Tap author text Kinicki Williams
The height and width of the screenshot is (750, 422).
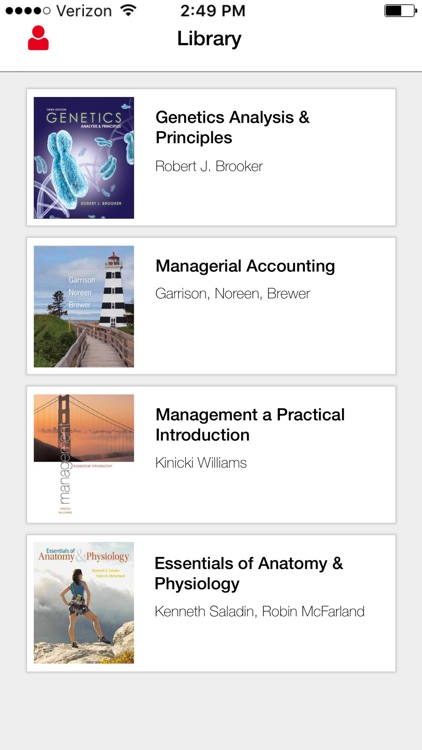(201, 463)
